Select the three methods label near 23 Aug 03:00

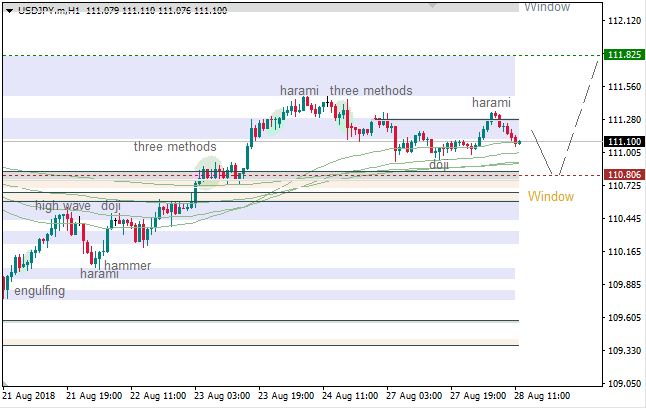[x=175, y=147]
